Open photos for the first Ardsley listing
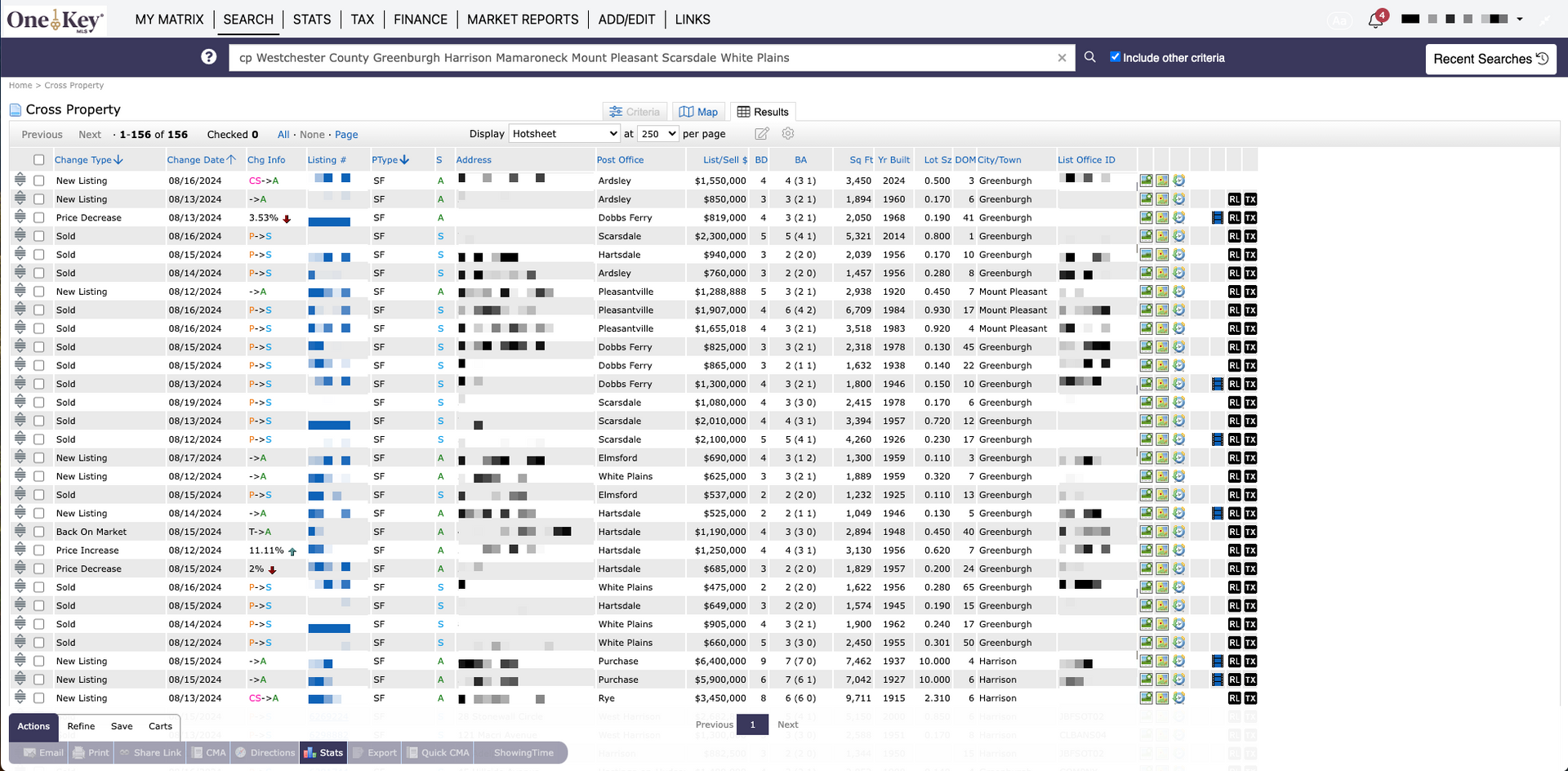This screenshot has height=771, width=1568. pyautogui.click(x=1146, y=180)
